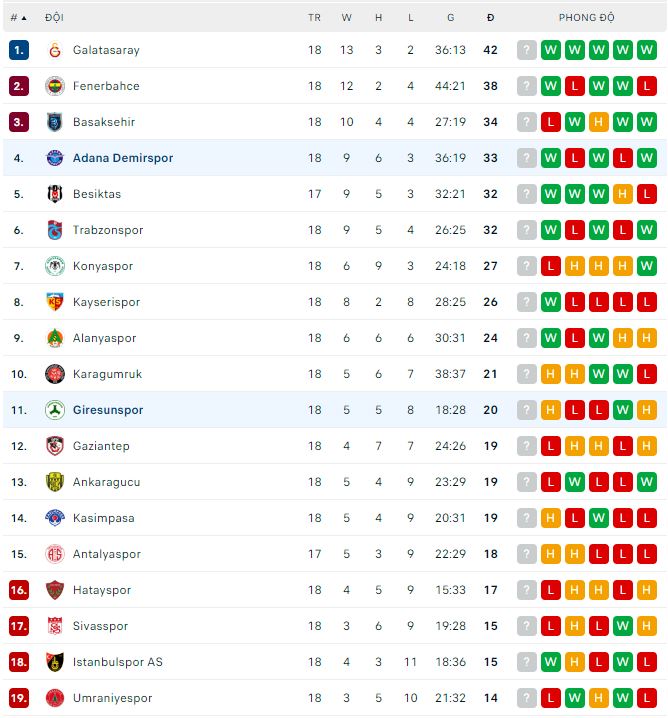Image resolution: width=668 pixels, height=718 pixels.
Task: Select the Trabzonspor team logo
Action: (x=54, y=230)
